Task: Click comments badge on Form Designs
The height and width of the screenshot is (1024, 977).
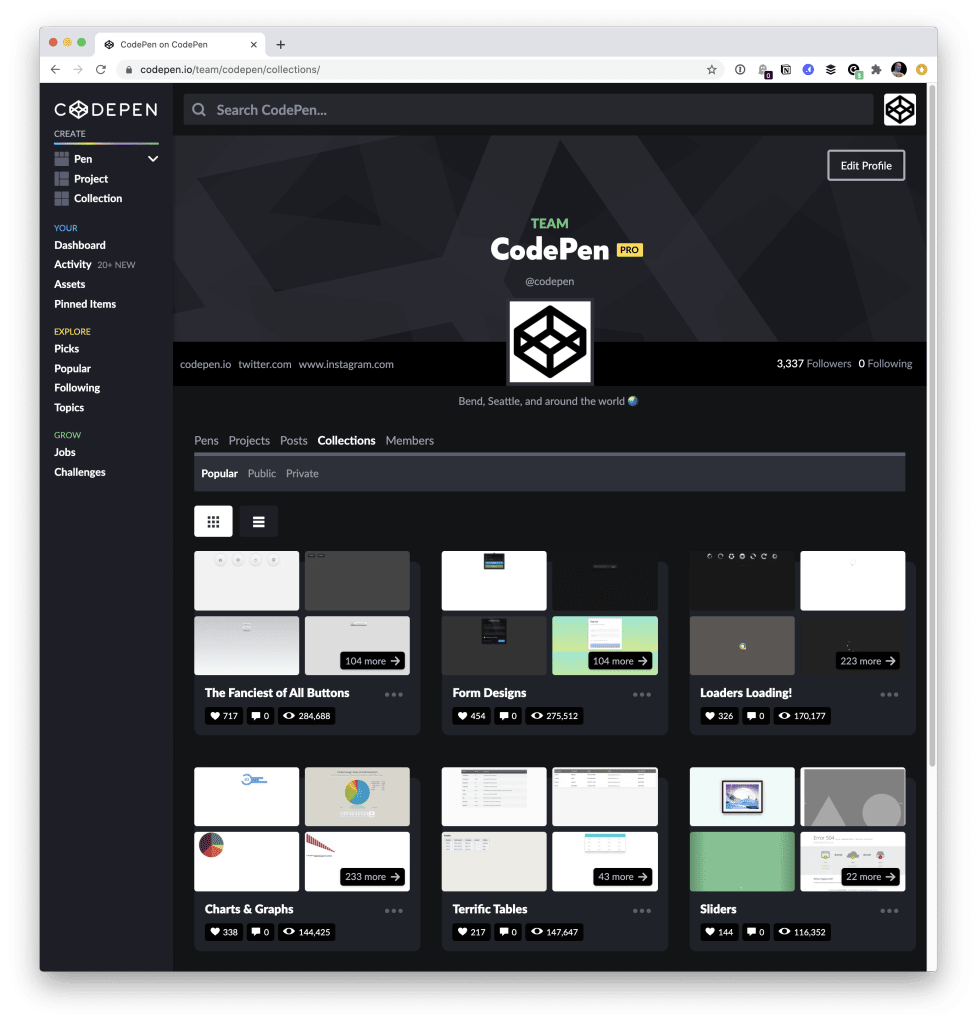Action: pos(508,716)
